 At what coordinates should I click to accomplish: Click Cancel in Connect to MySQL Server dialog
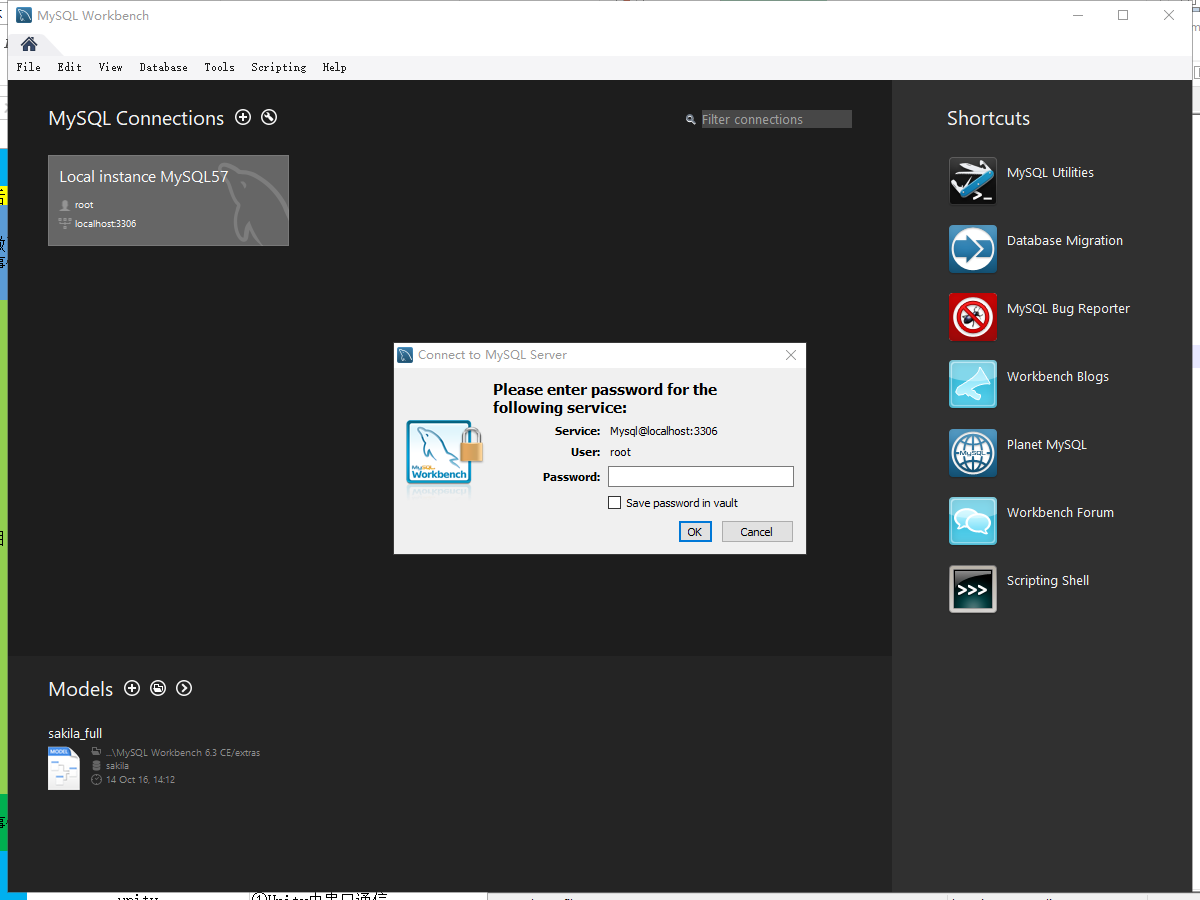pos(757,532)
